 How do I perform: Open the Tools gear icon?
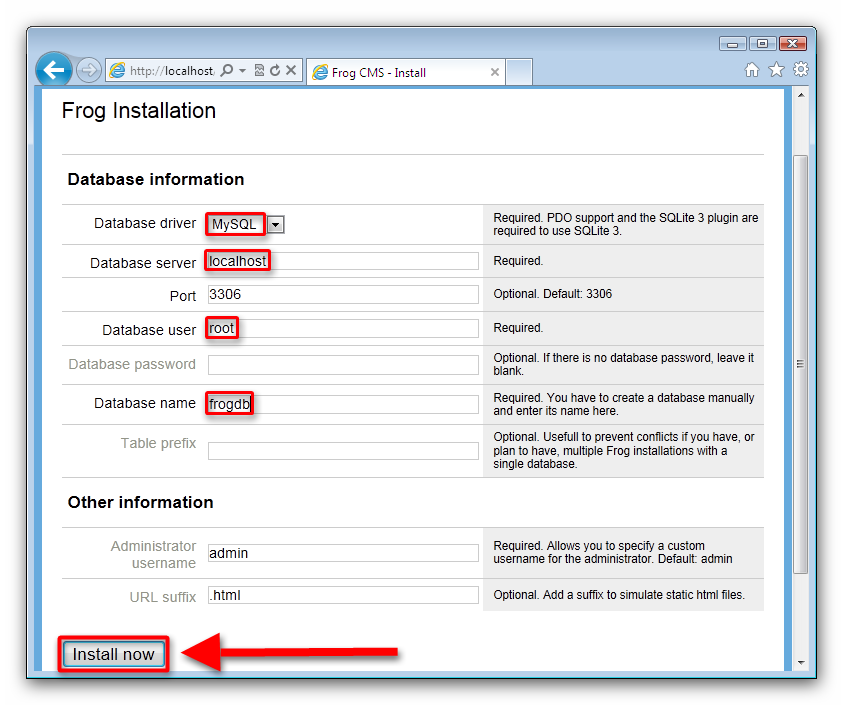(800, 70)
